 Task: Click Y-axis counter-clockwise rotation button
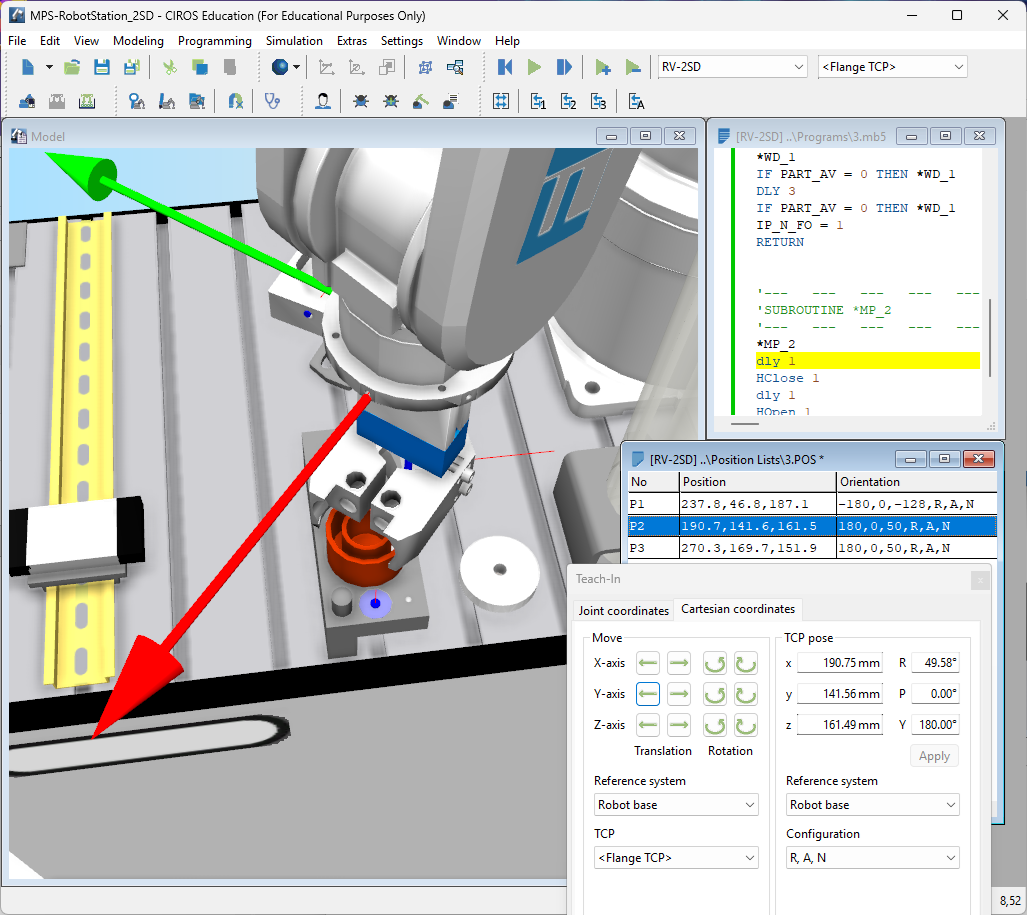pyautogui.click(x=715, y=694)
